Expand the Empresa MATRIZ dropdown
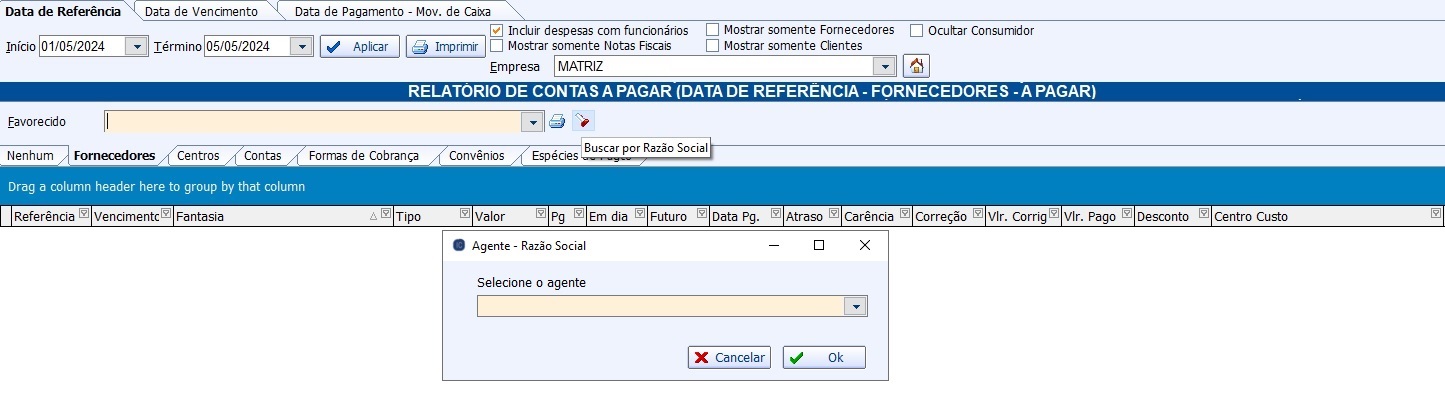 tap(883, 67)
